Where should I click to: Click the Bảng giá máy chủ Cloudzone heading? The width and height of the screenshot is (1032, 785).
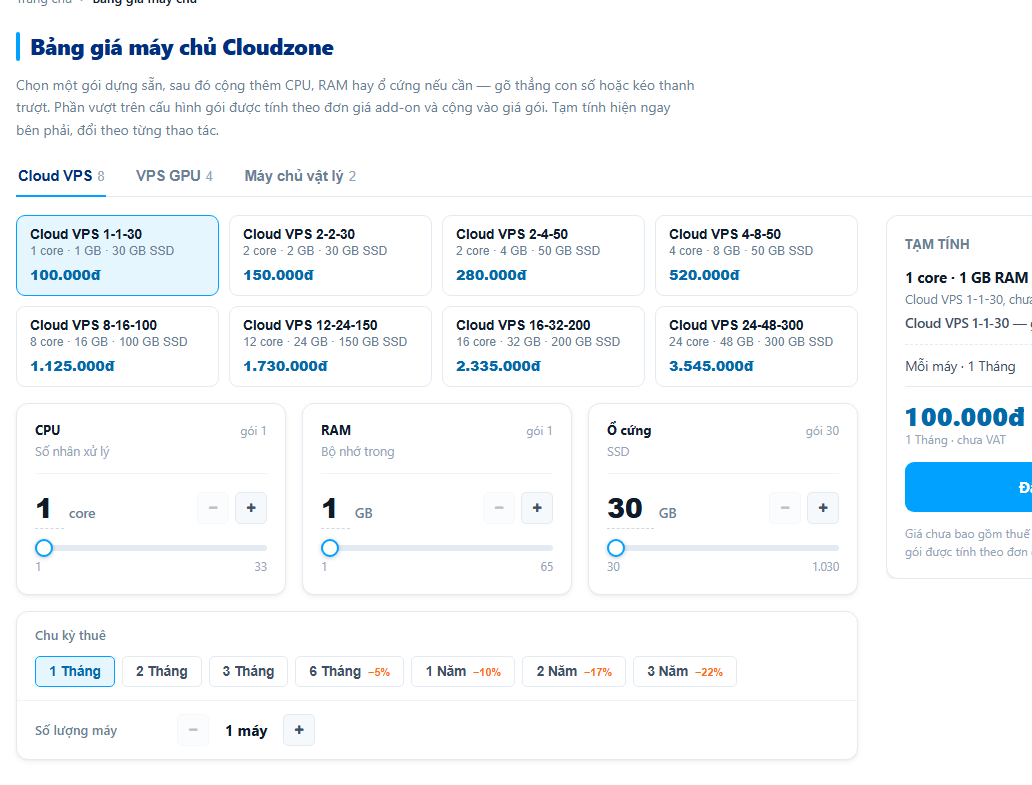[x=182, y=47]
